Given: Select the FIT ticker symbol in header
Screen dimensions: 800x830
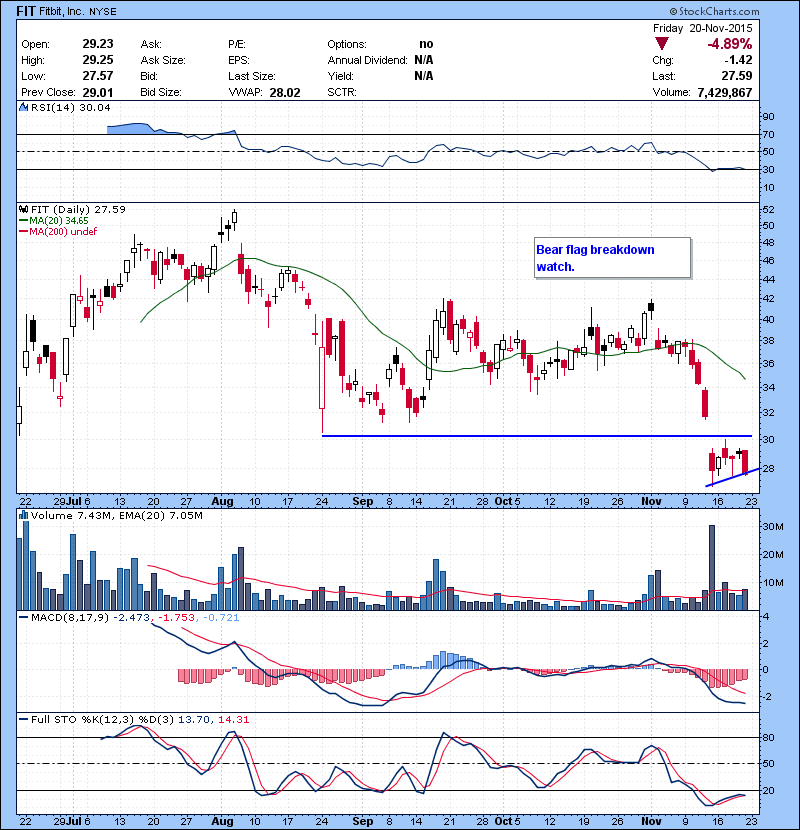Looking at the screenshot, I should pyautogui.click(x=26, y=11).
